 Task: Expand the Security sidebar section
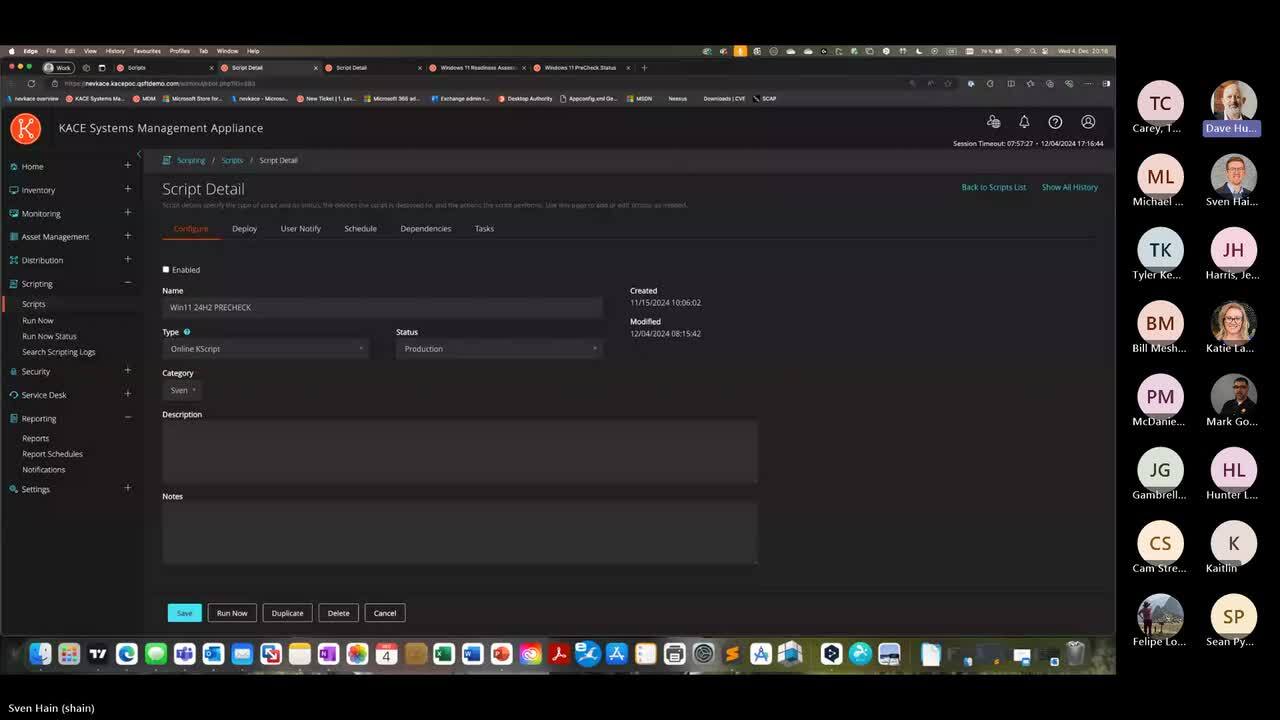pos(127,371)
